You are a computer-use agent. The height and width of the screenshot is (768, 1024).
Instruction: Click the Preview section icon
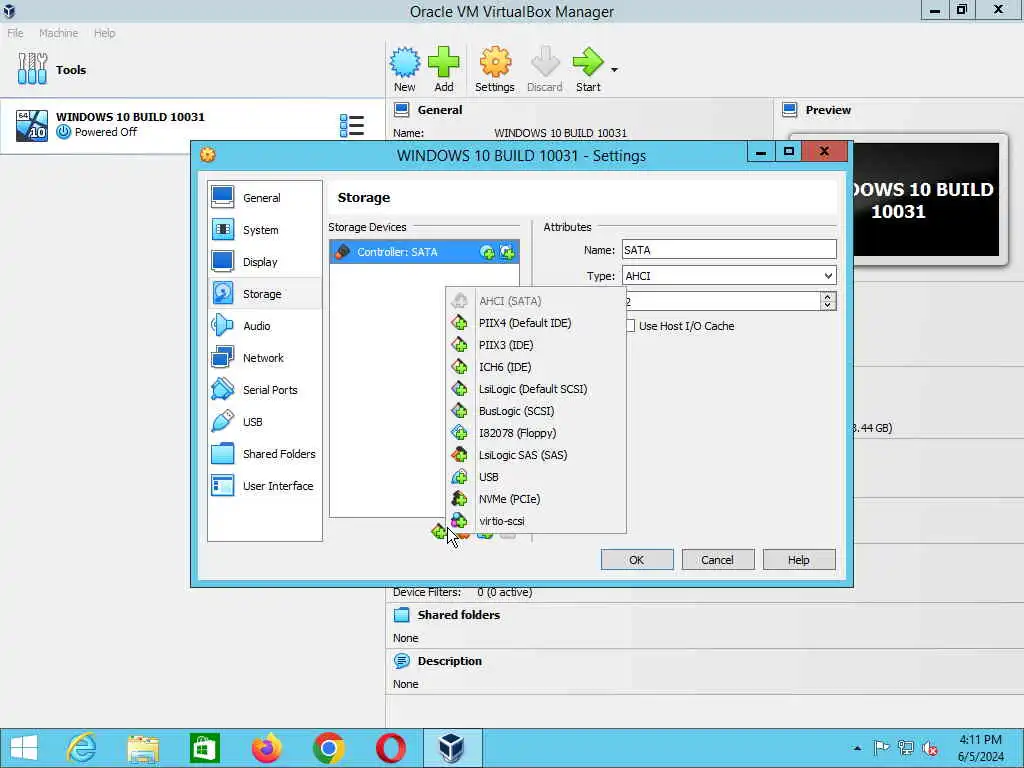790,110
